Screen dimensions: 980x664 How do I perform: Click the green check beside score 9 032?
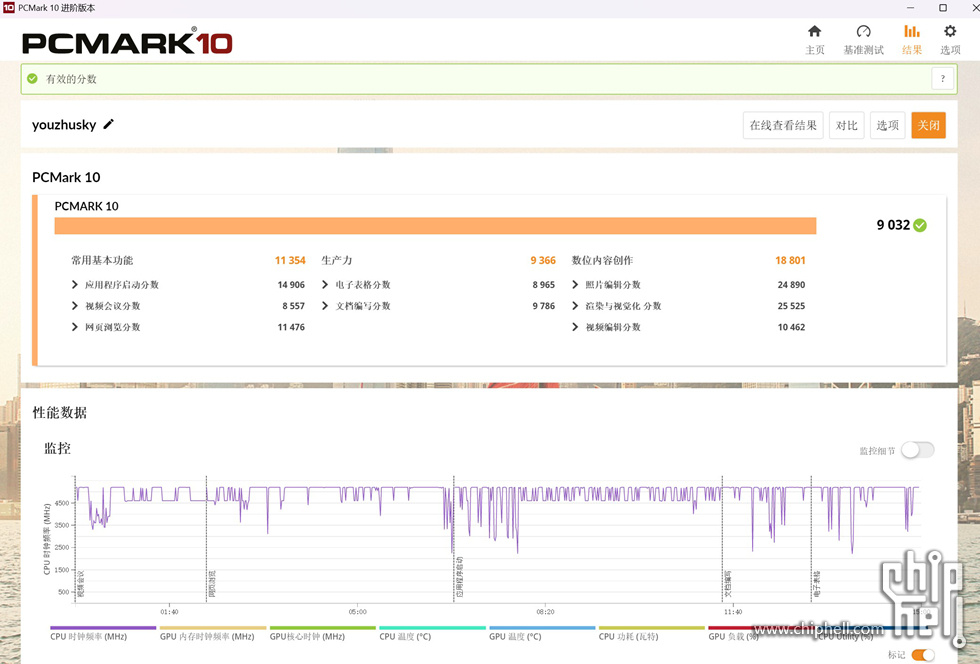point(920,225)
